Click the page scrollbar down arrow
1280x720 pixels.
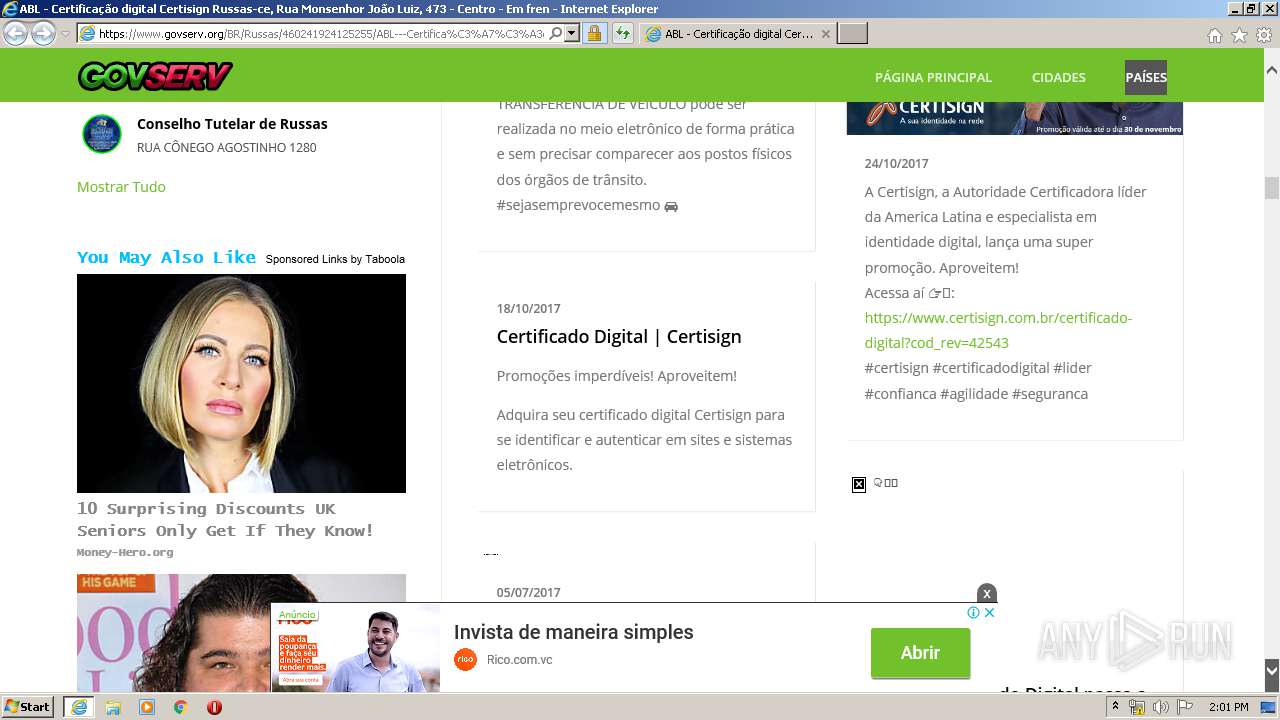1272,672
